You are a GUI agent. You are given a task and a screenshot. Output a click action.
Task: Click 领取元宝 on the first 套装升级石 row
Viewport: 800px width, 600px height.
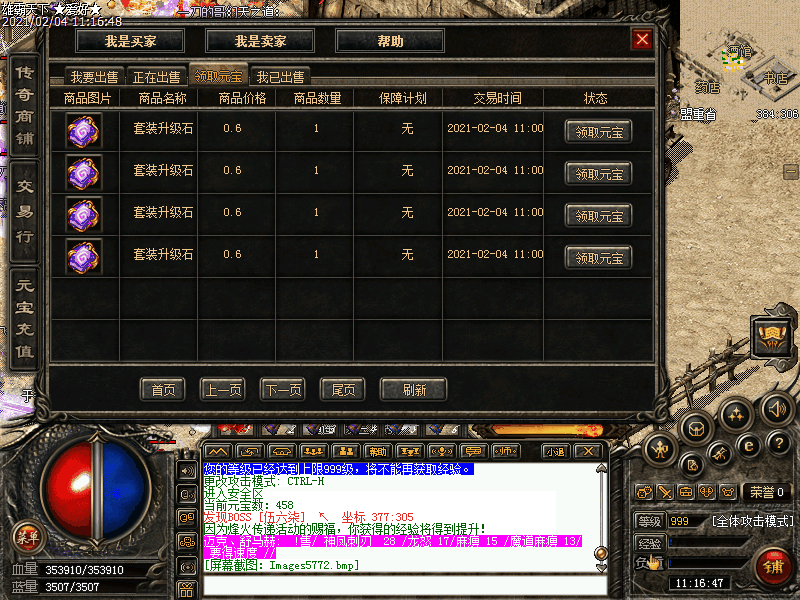coord(599,130)
